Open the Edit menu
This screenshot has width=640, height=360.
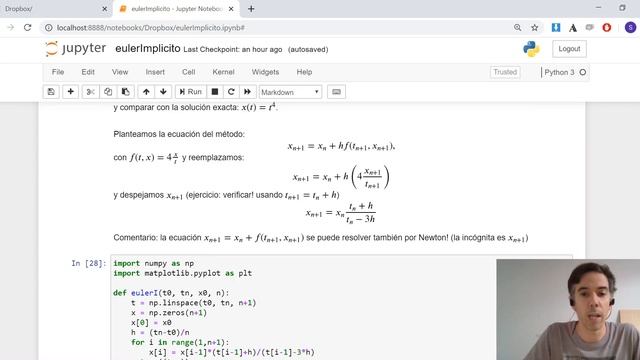(88, 72)
